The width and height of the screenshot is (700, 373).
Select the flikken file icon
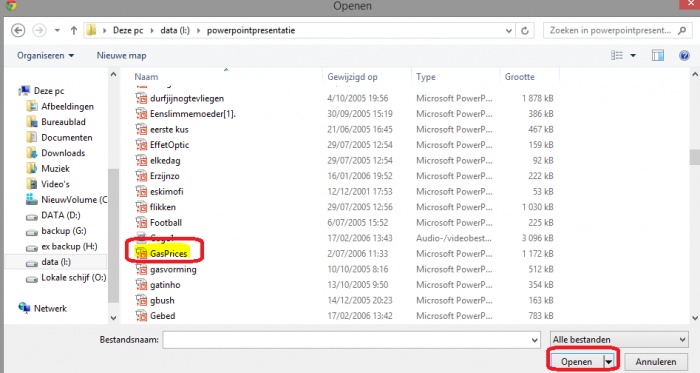[142, 207]
